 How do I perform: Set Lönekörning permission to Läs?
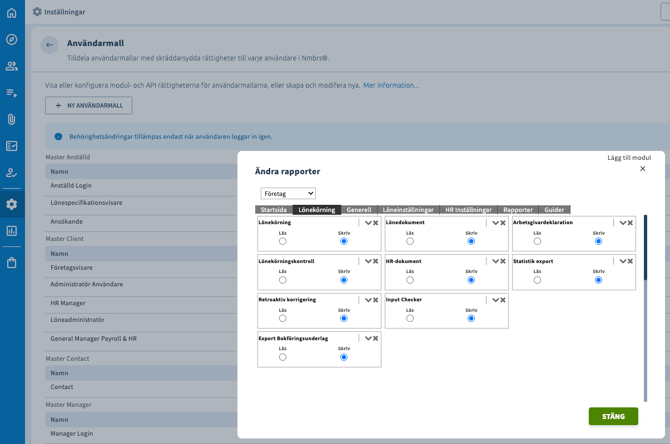click(x=283, y=241)
